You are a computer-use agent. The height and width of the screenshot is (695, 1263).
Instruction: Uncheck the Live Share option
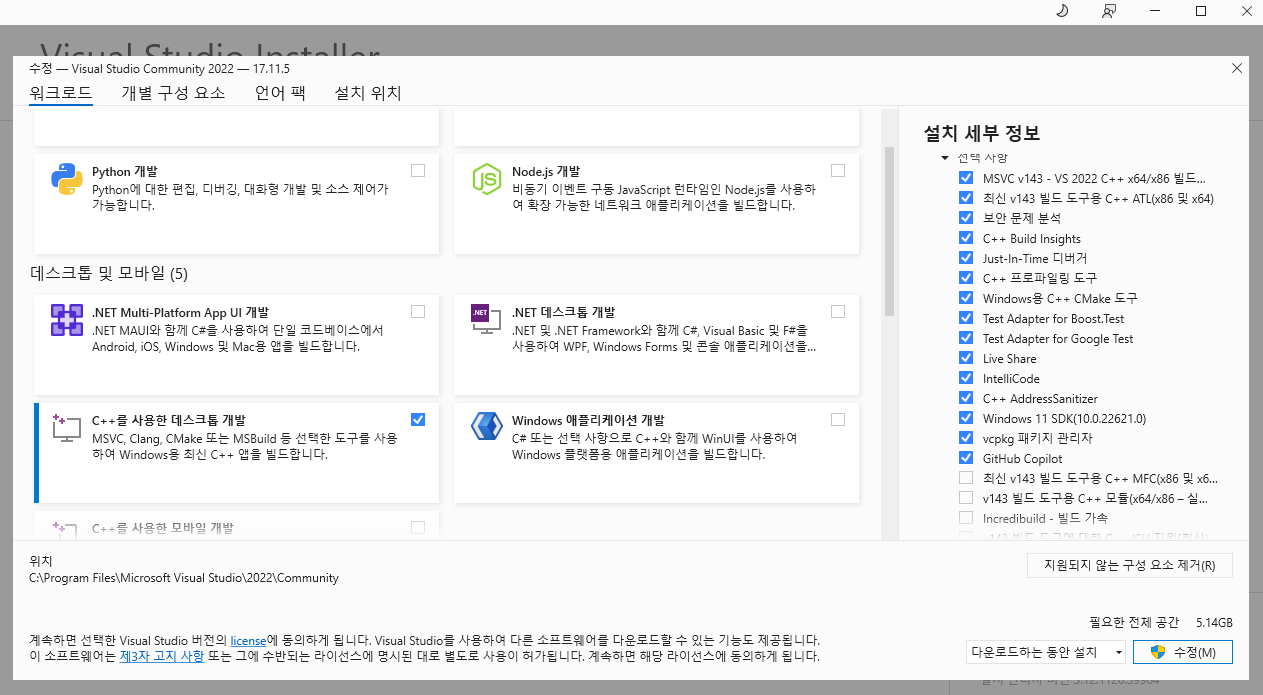966,358
